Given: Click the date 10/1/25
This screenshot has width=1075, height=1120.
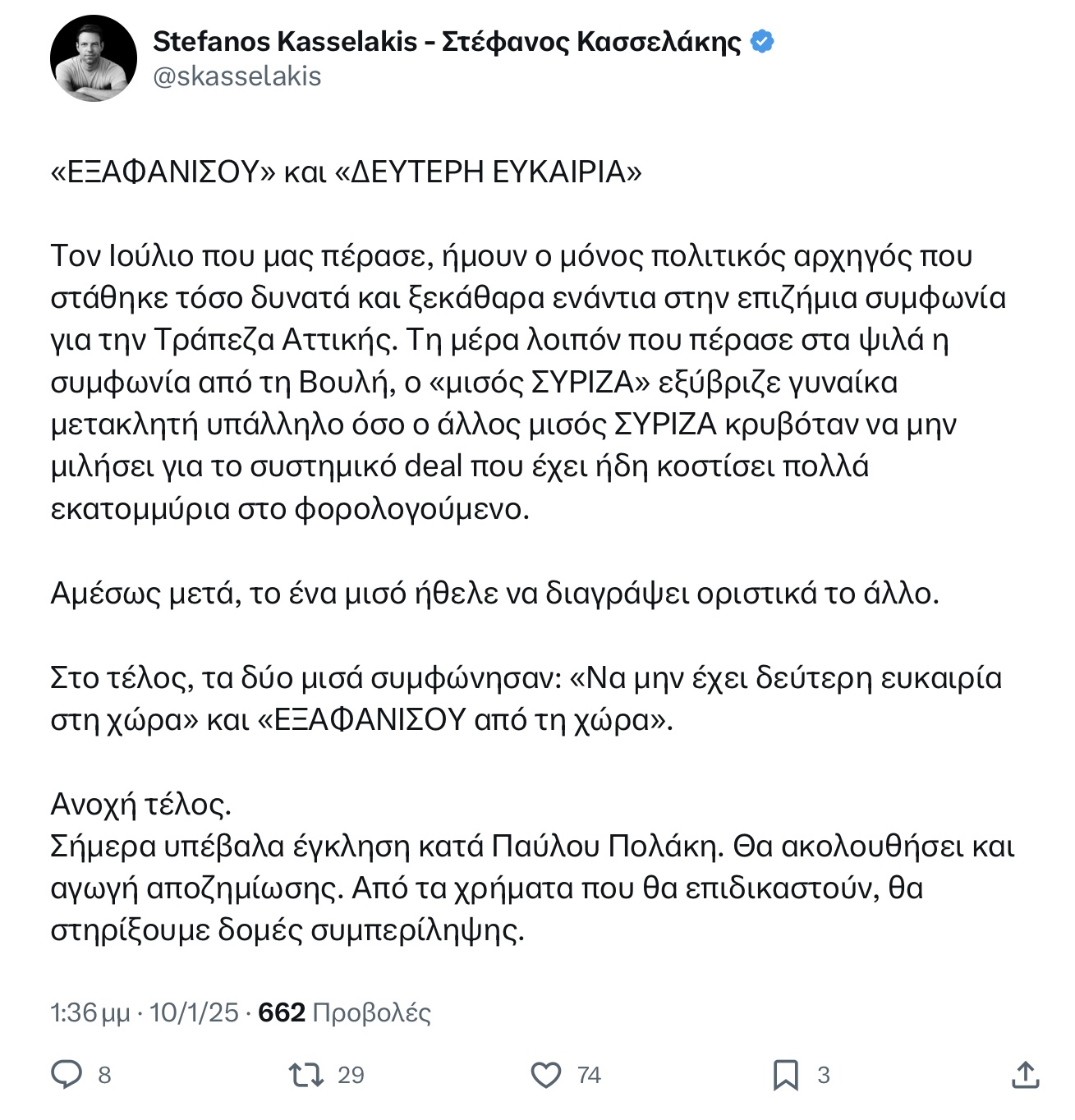Looking at the screenshot, I should [194, 1012].
